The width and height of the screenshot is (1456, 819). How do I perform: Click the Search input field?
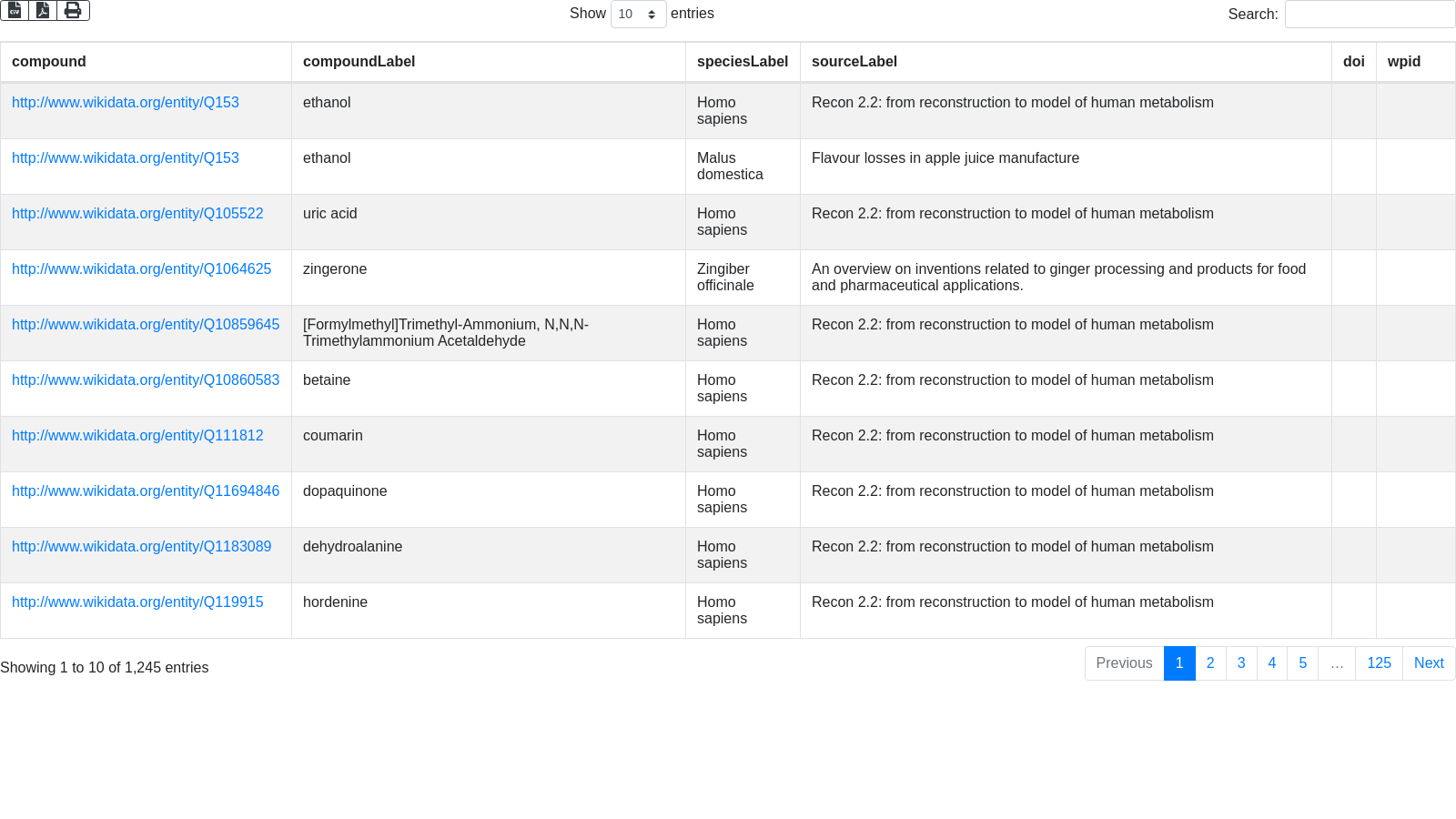(1370, 15)
